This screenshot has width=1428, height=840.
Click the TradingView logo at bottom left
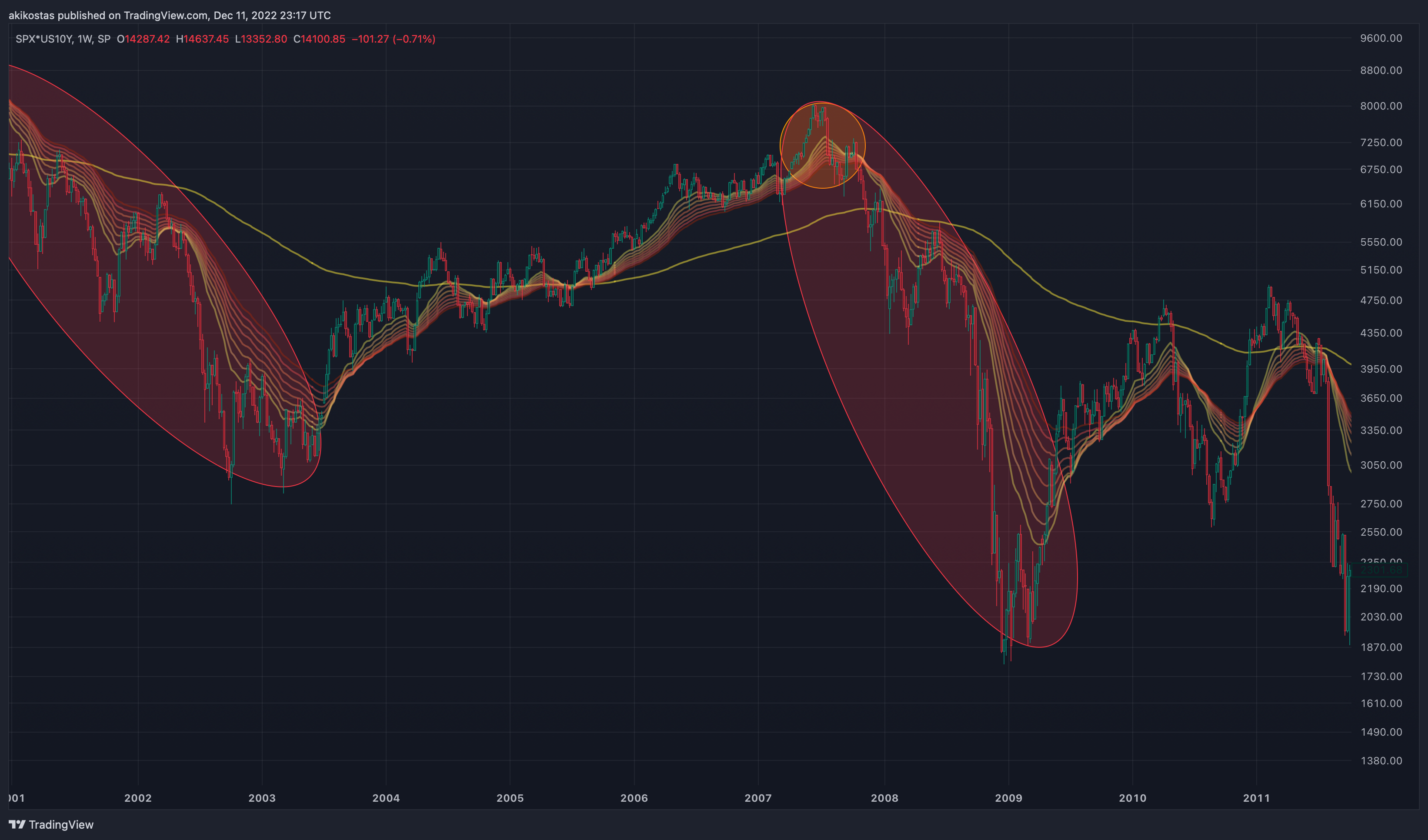[x=51, y=825]
